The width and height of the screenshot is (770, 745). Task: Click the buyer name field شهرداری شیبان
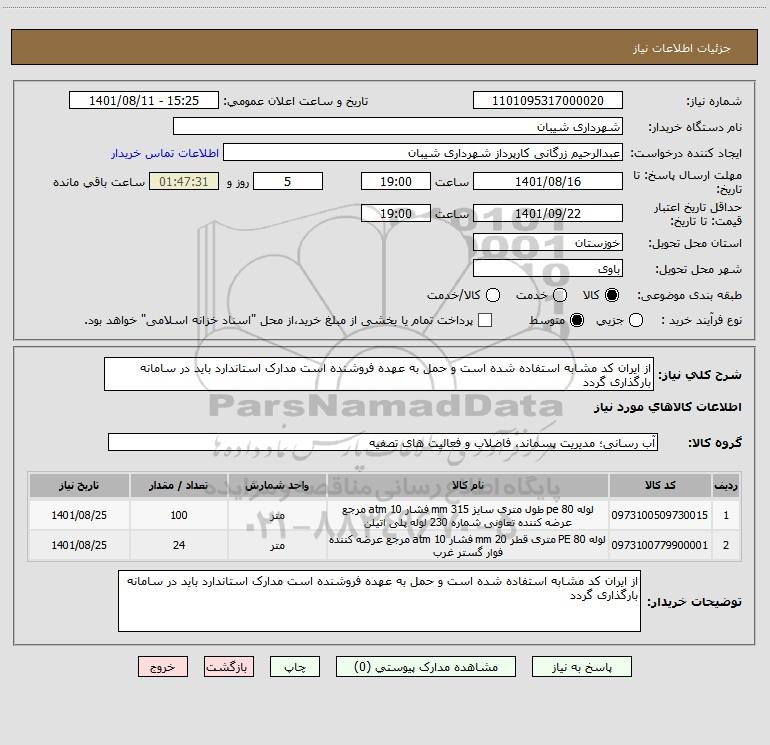(x=398, y=127)
